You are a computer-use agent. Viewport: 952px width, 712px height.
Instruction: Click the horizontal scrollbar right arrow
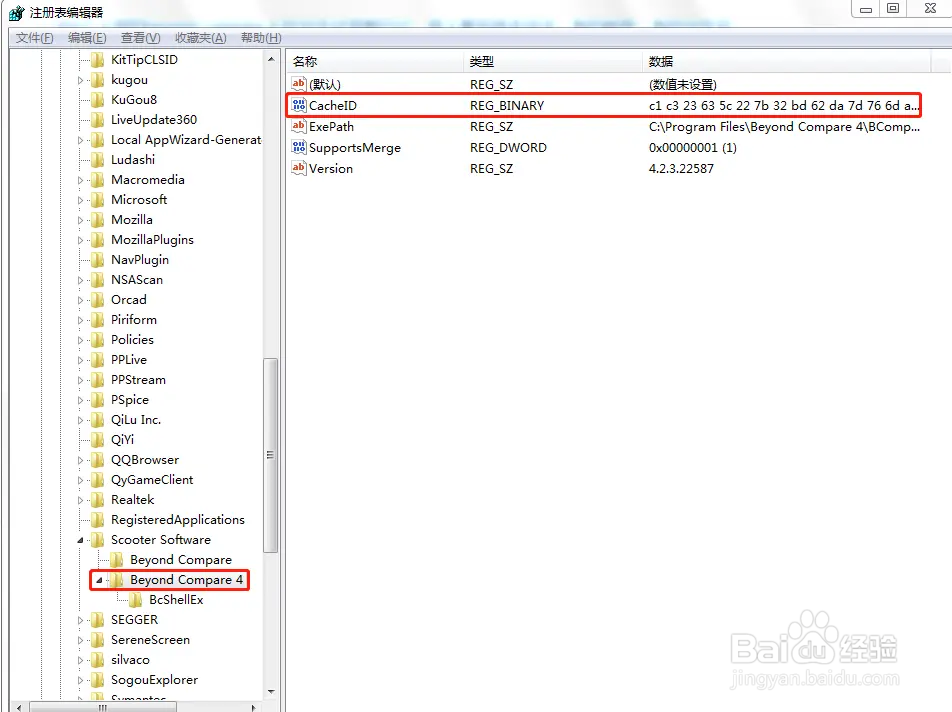click(254, 707)
